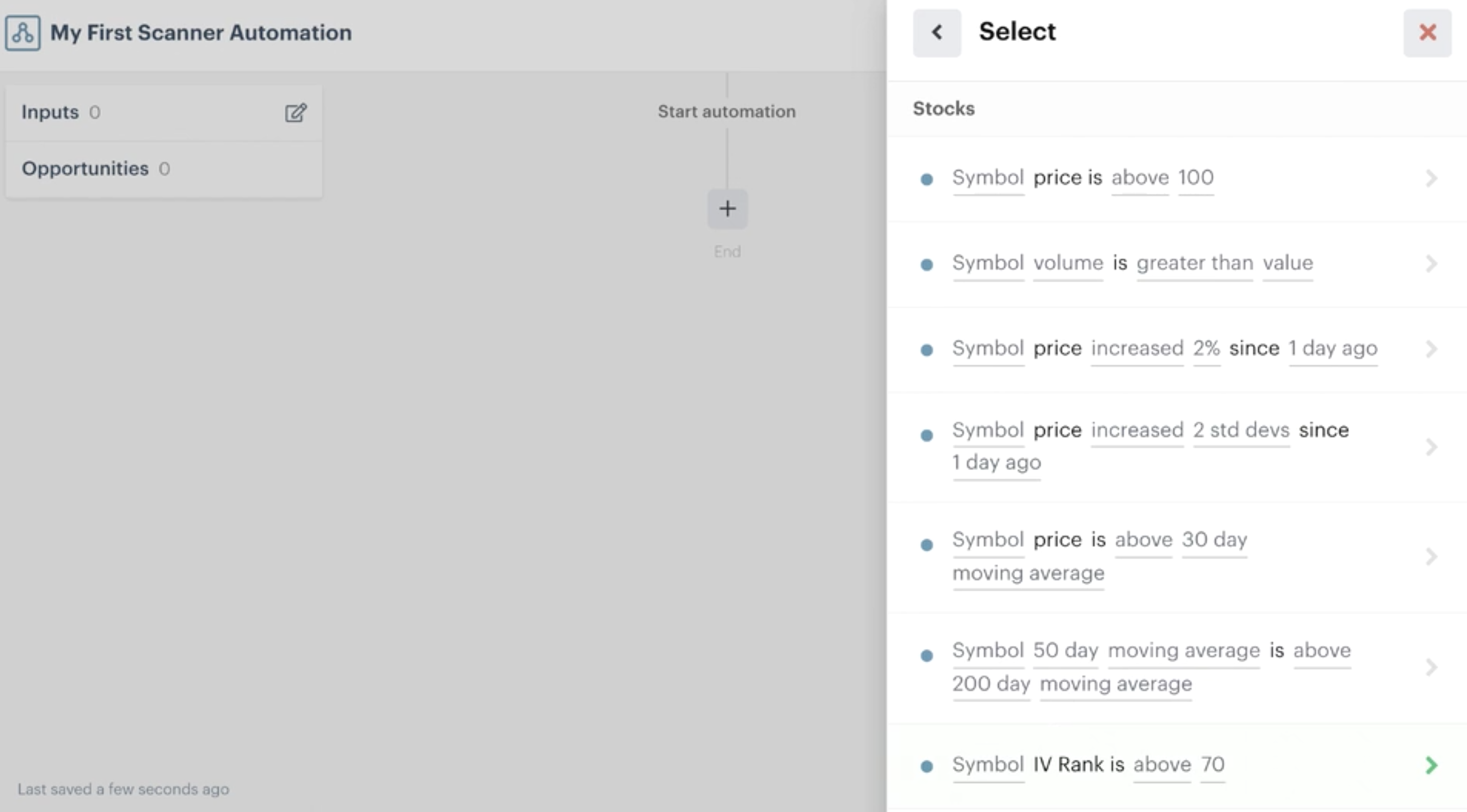Select bullet dot for price increased 2% row
This screenshot has height=812, width=1467.
pos(926,350)
